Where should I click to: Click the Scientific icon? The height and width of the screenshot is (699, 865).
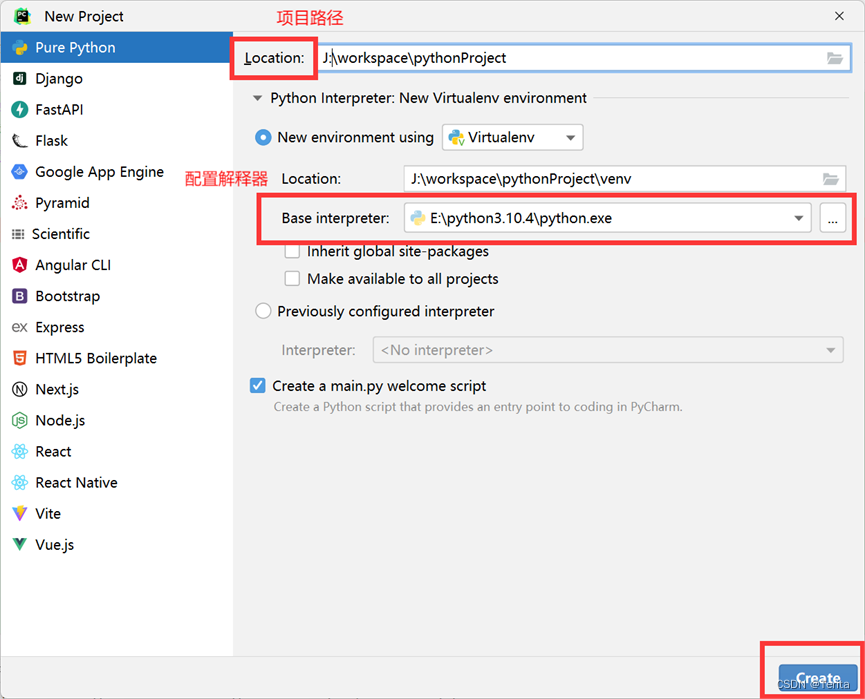pos(18,234)
